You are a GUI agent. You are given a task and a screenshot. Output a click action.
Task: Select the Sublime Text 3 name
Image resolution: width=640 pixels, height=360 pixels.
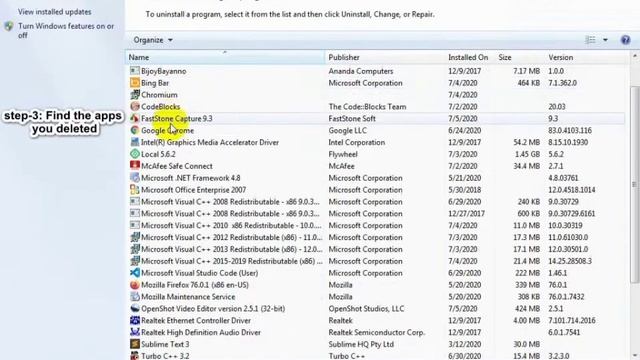coord(165,344)
